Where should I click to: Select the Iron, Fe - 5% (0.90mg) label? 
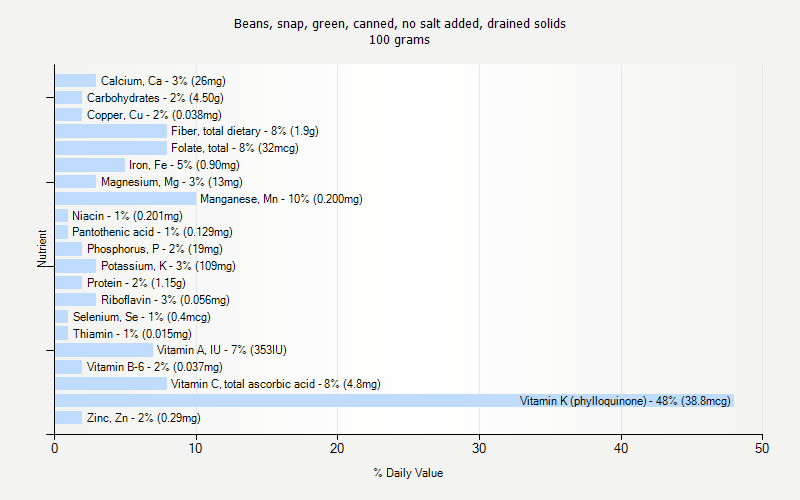tap(184, 165)
